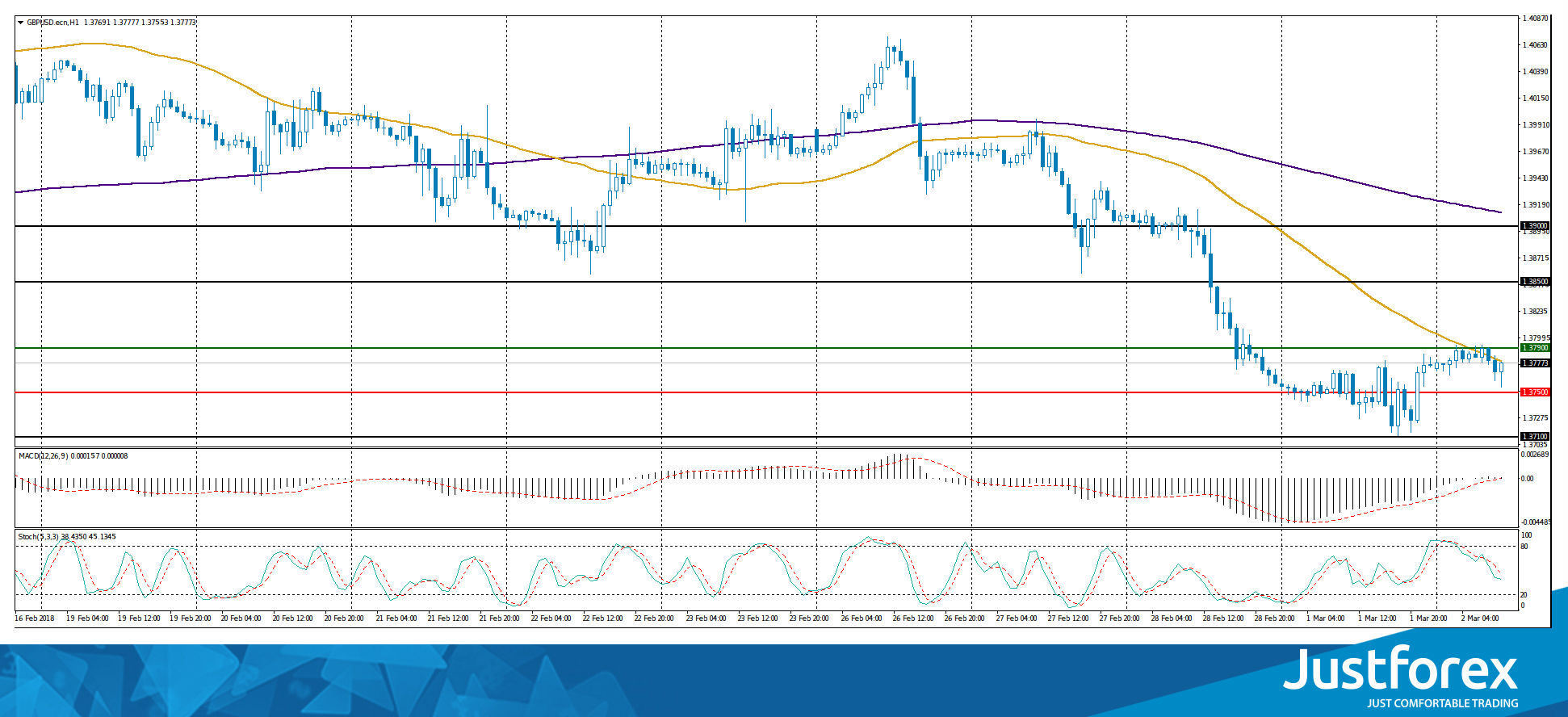1568x717 pixels.
Task: Select the GBPUSD.ecn,H1 chart title text
Action: (52, 23)
